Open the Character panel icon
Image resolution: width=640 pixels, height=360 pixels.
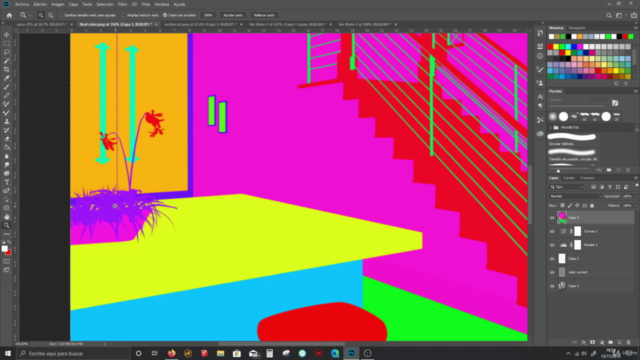(540, 97)
